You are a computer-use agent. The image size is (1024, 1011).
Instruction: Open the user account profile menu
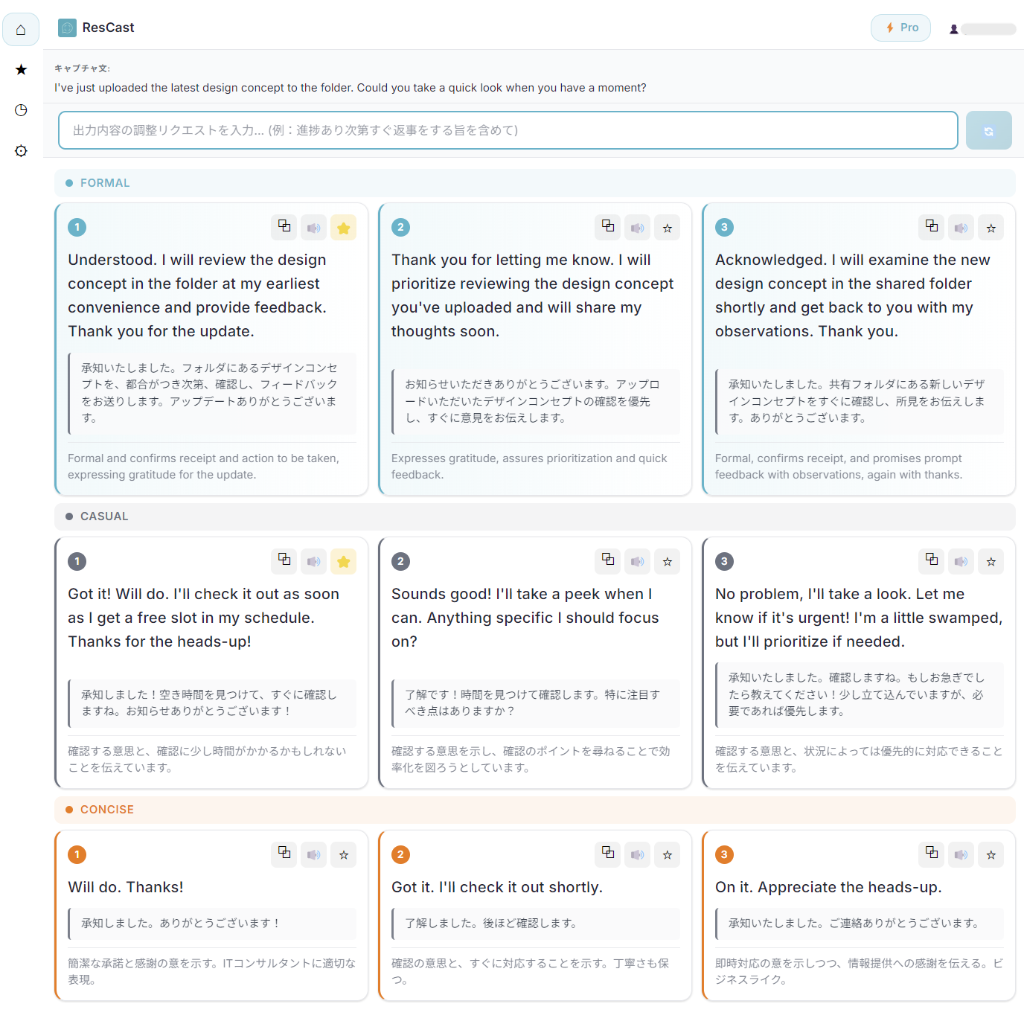(x=982, y=29)
